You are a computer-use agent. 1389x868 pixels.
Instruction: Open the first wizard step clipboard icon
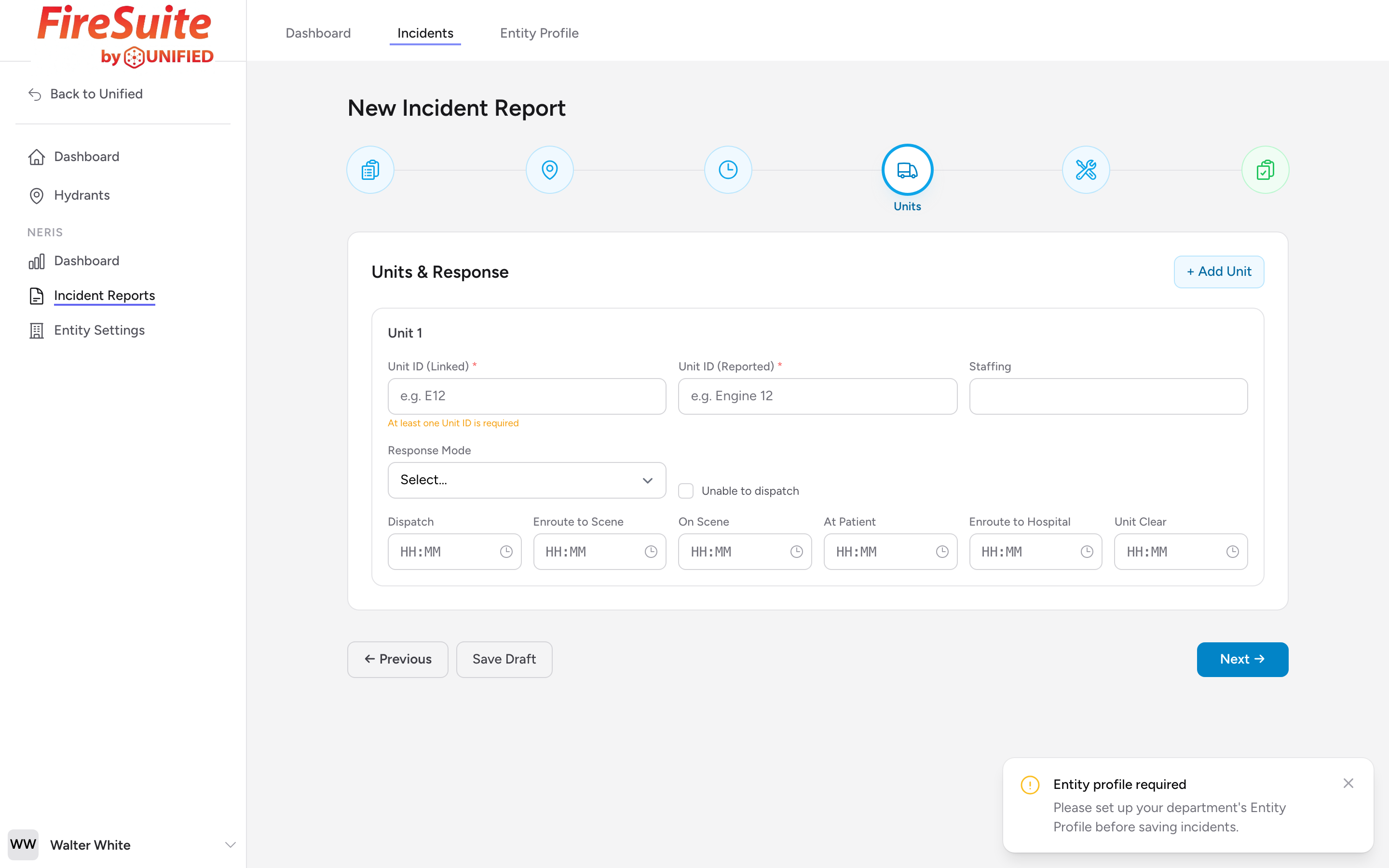(x=370, y=170)
